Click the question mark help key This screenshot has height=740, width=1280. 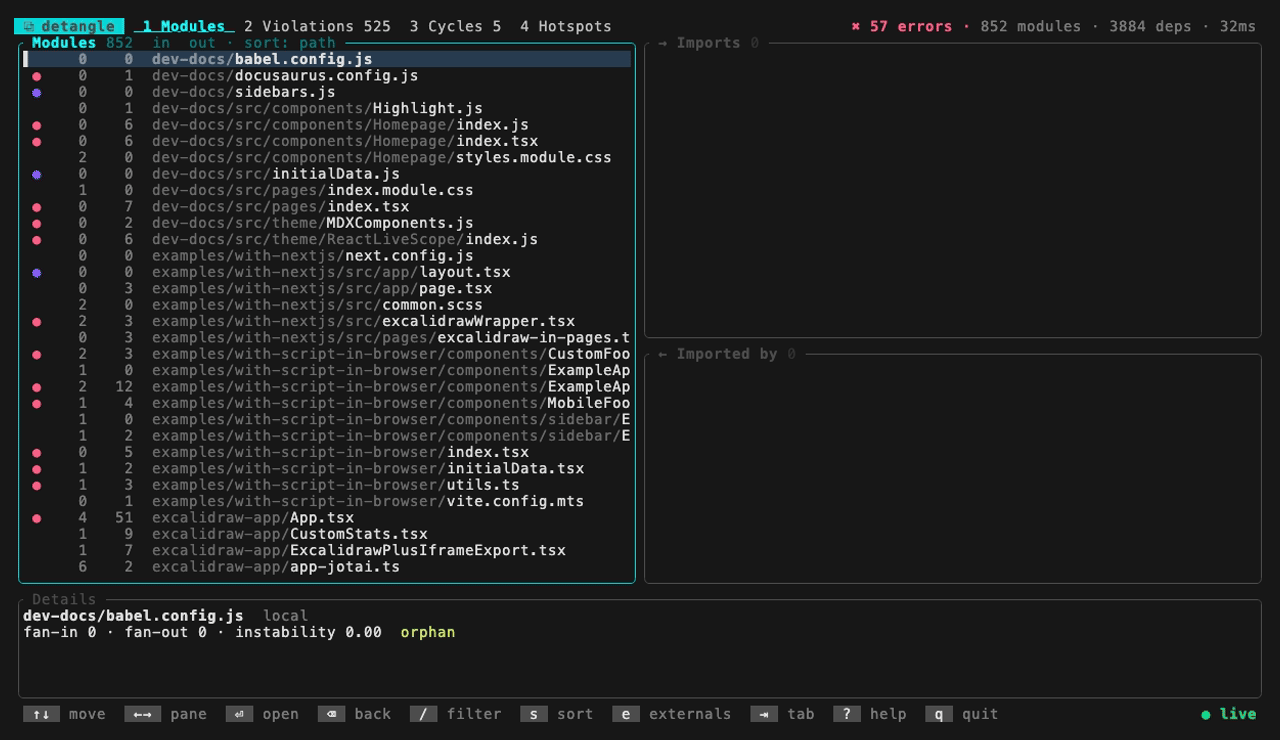(x=846, y=714)
